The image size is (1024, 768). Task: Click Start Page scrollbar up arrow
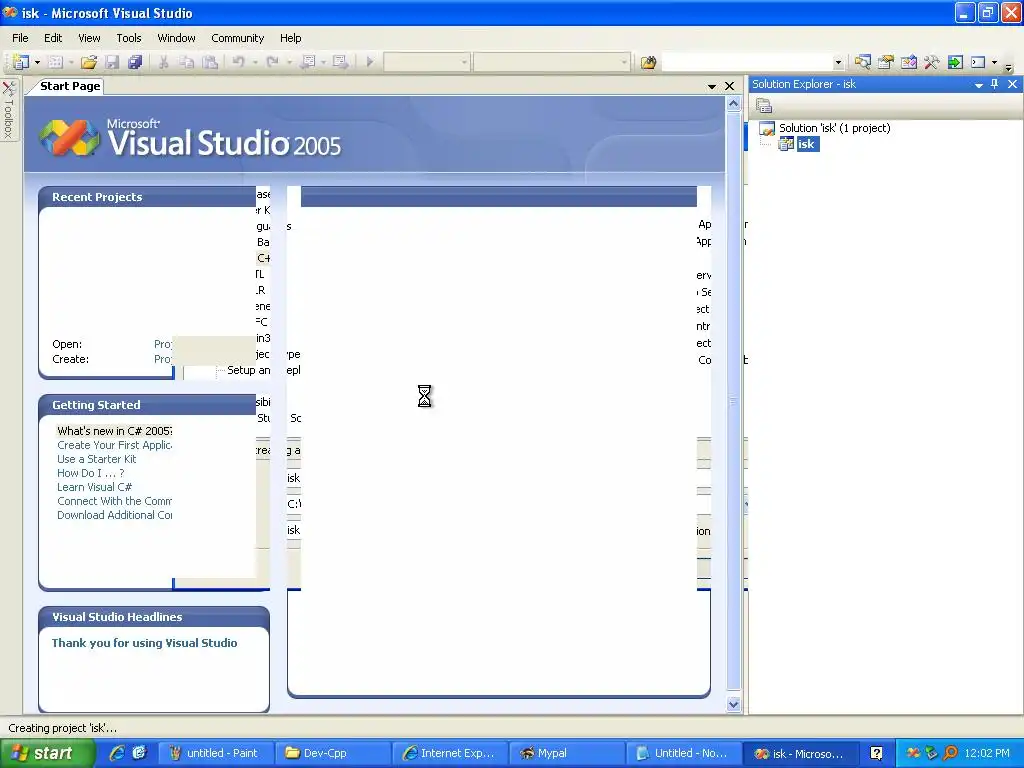733,104
